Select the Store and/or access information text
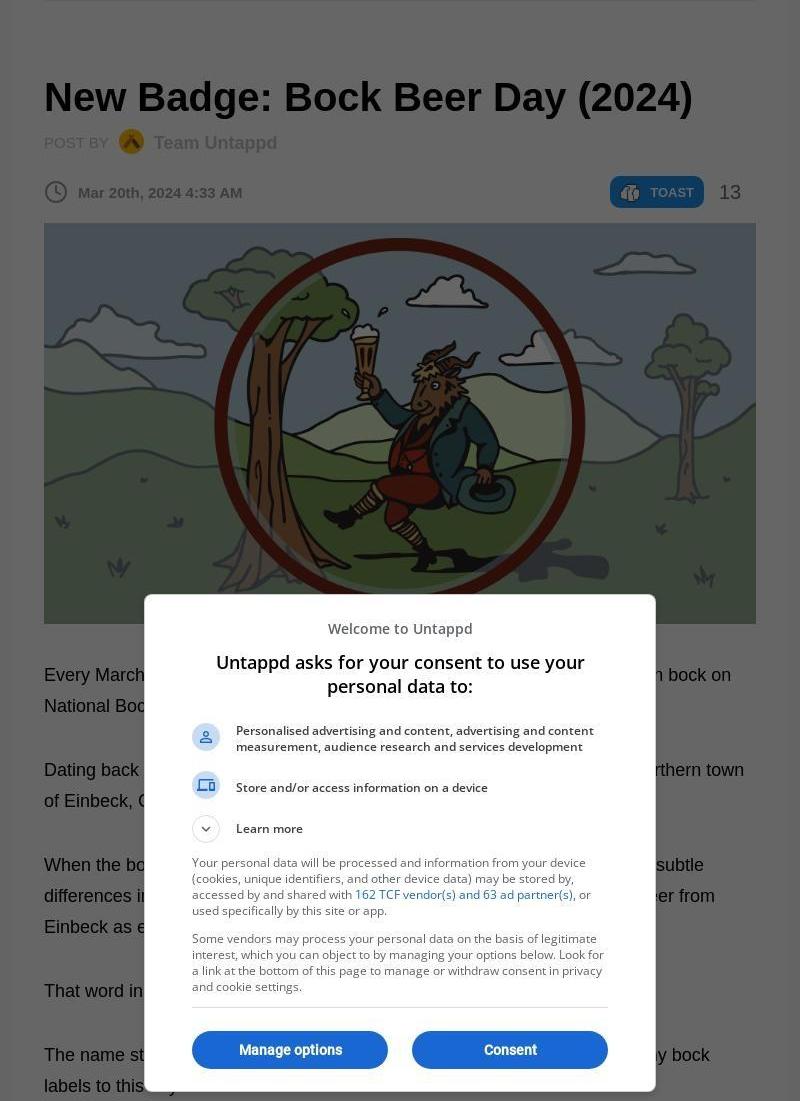Screen dimensions: 800x1101 coord(362,788)
